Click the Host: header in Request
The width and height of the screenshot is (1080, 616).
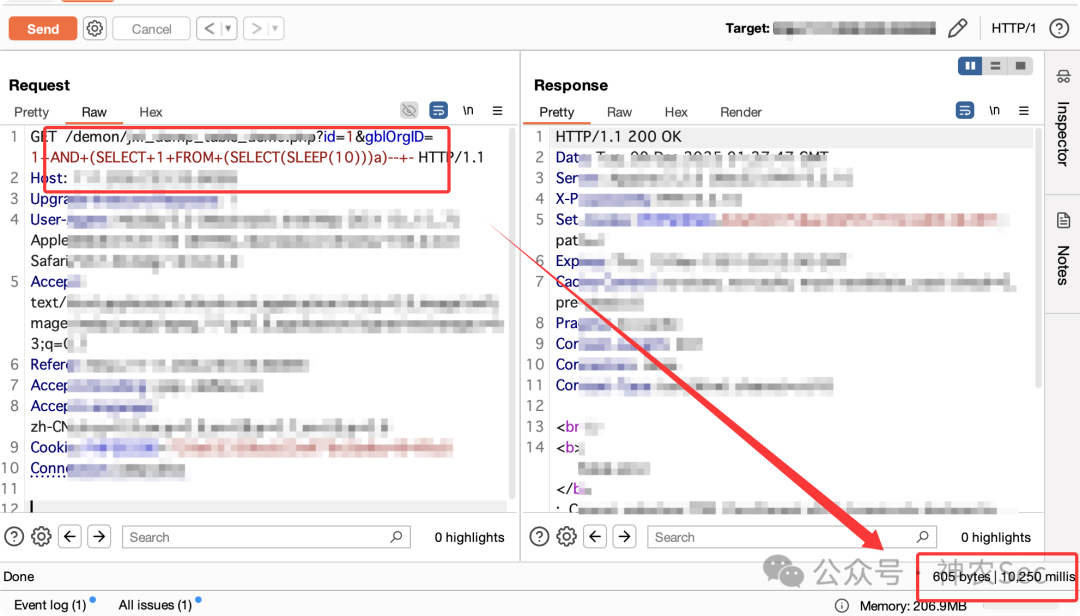point(48,178)
